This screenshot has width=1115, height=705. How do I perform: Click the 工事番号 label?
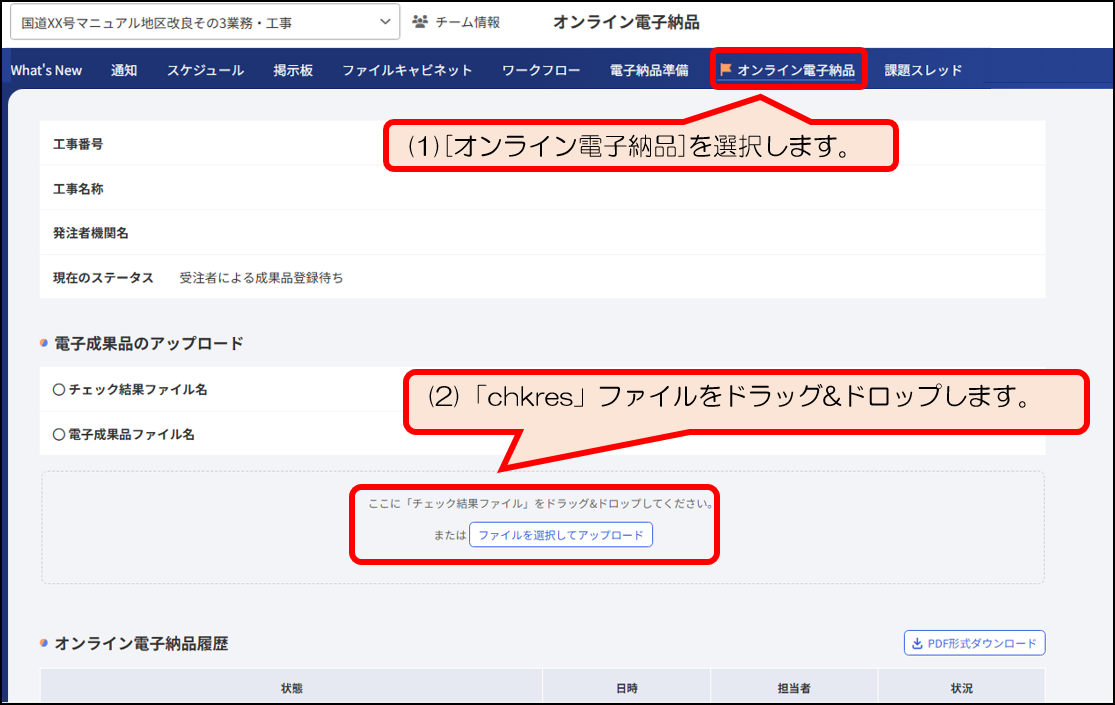pyautogui.click(x=78, y=144)
